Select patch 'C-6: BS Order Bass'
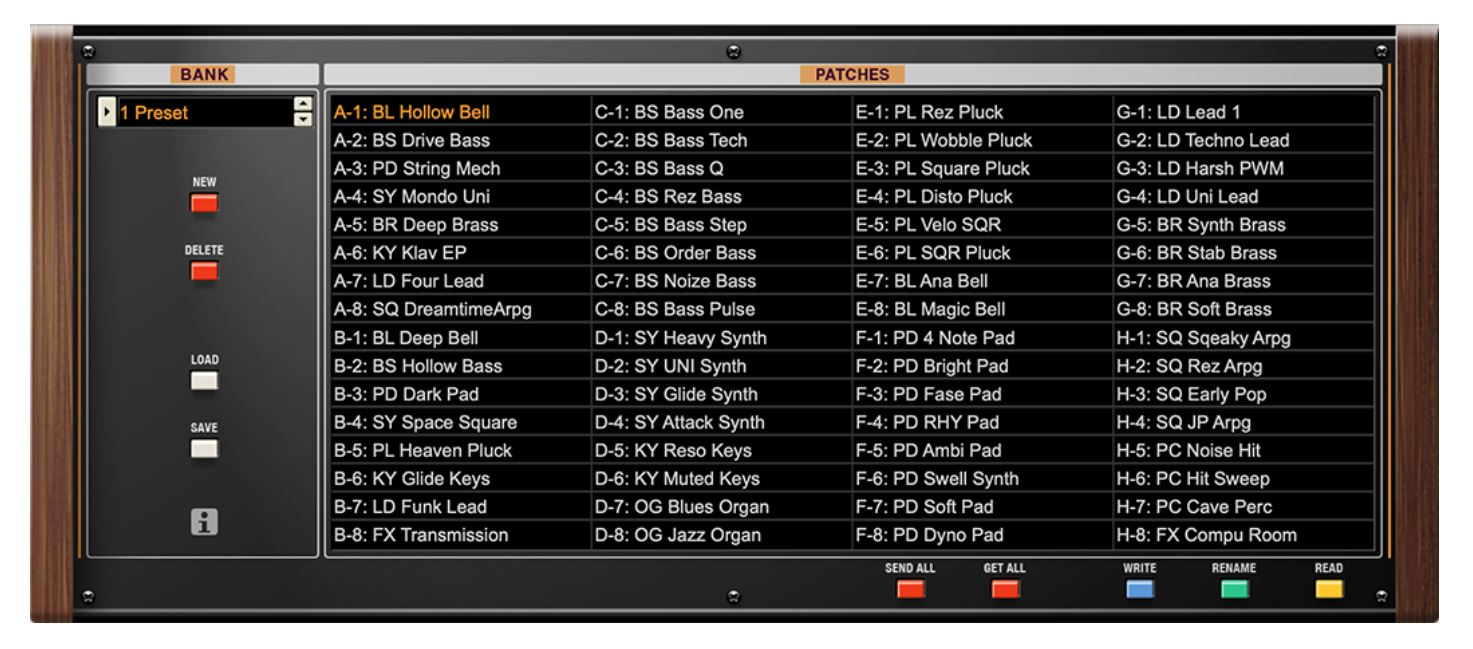This screenshot has height=649, width=1473. click(722, 253)
